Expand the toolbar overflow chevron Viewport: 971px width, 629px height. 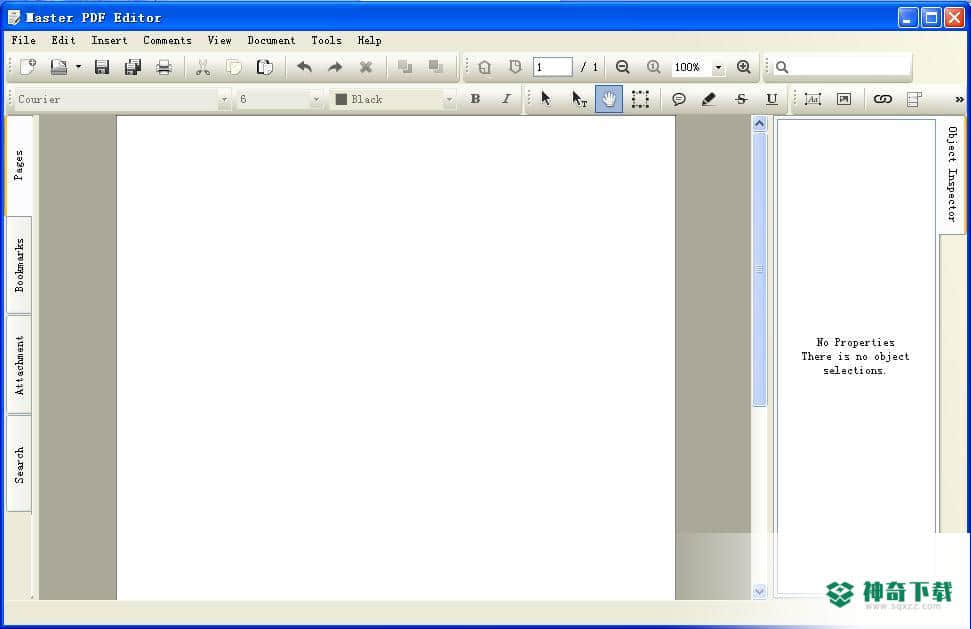click(x=959, y=99)
